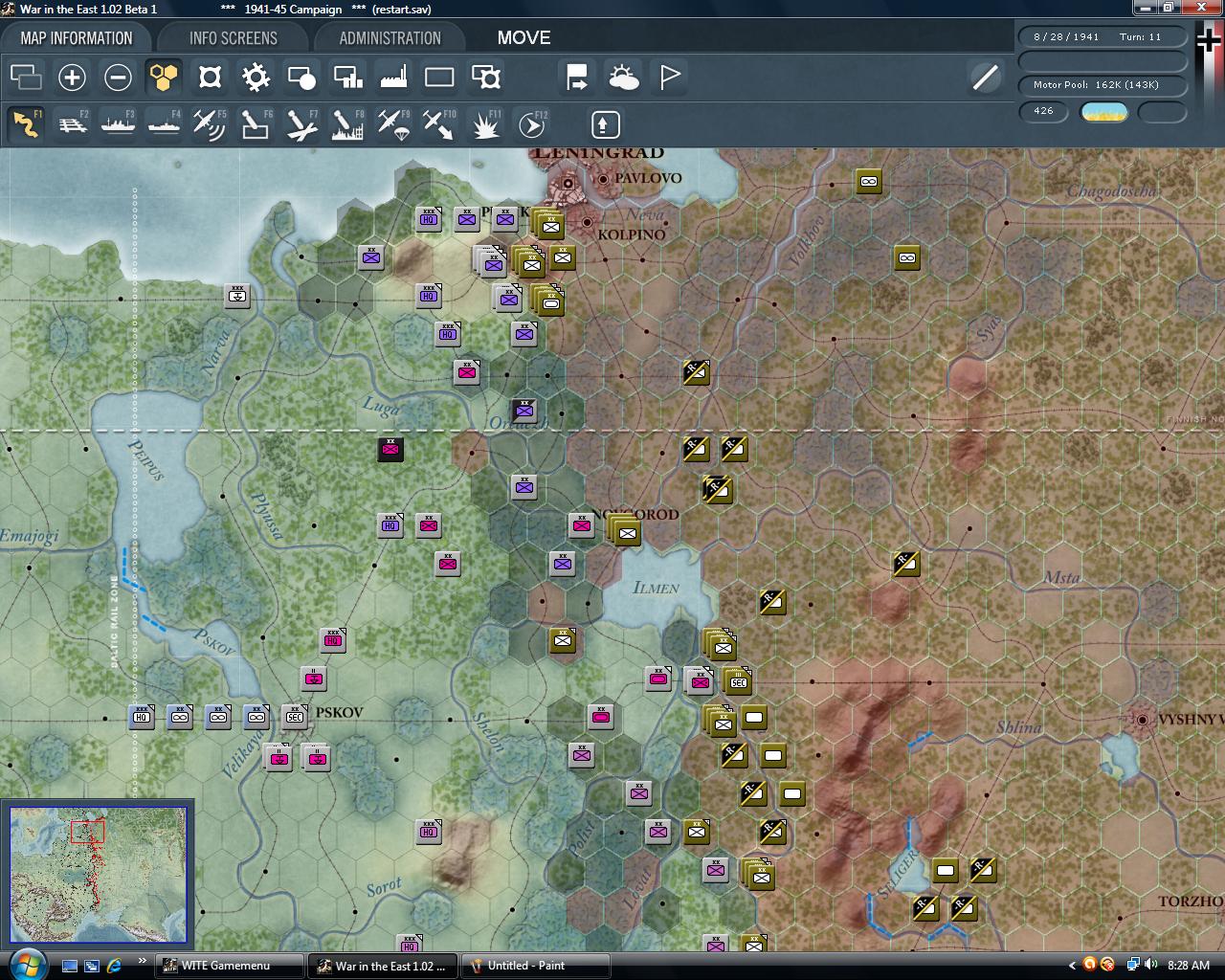The height and width of the screenshot is (980, 1225).
Task: Zoom in the map with plus icon
Action: (x=72, y=77)
